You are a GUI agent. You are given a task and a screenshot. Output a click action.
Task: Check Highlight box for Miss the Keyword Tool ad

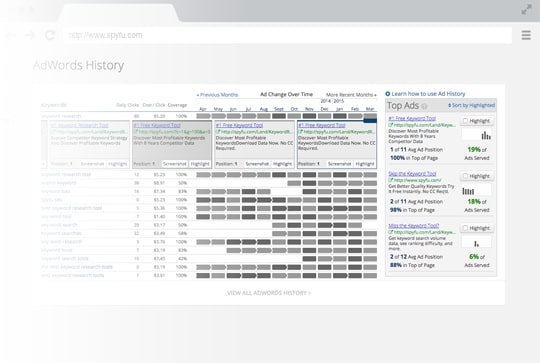(x=465, y=228)
